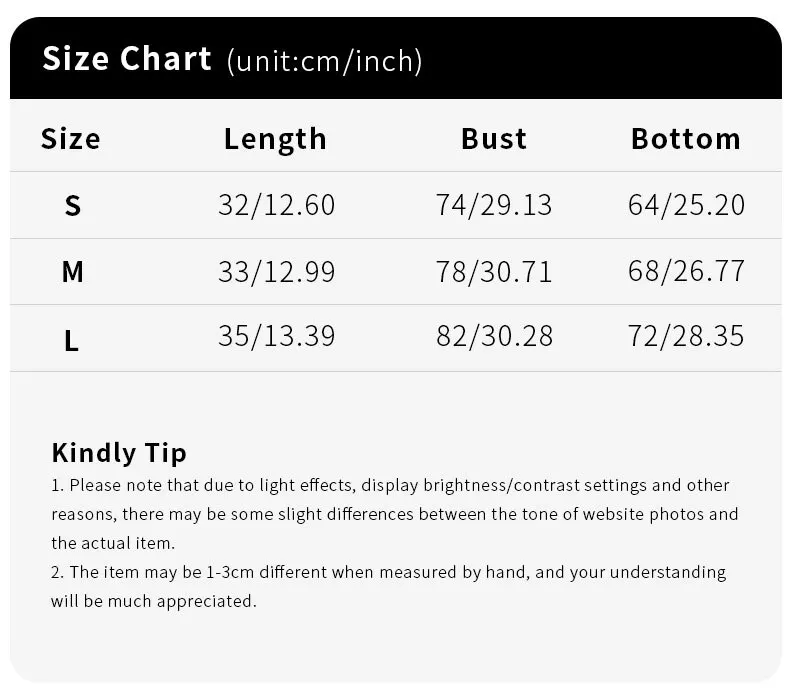790x699 pixels.
Task: Select the unit:cm/inch label
Action: pyautogui.click(x=324, y=61)
